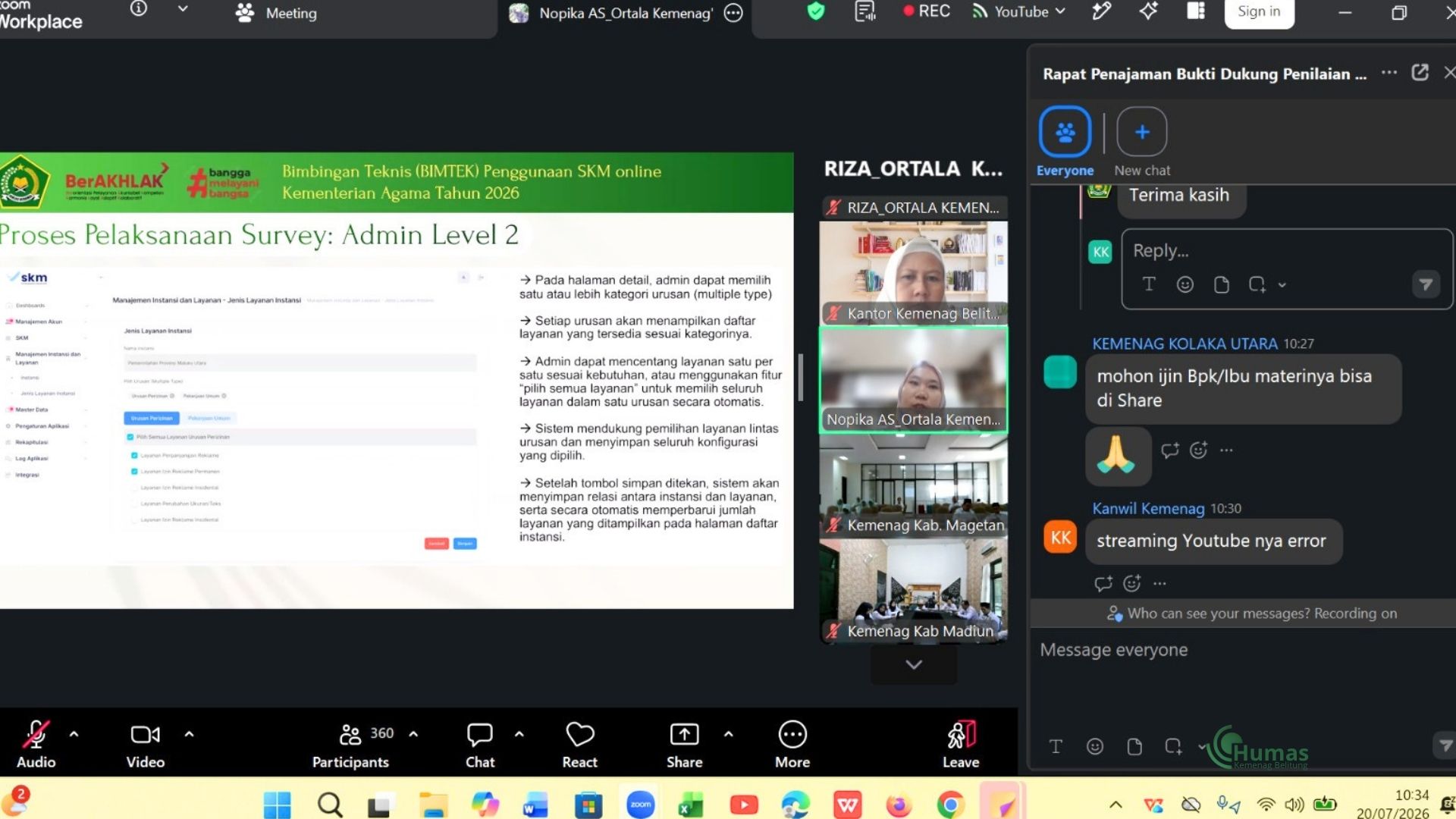The width and height of the screenshot is (1456, 819).
Task: Open the annotate pen tool
Action: 1101,11
